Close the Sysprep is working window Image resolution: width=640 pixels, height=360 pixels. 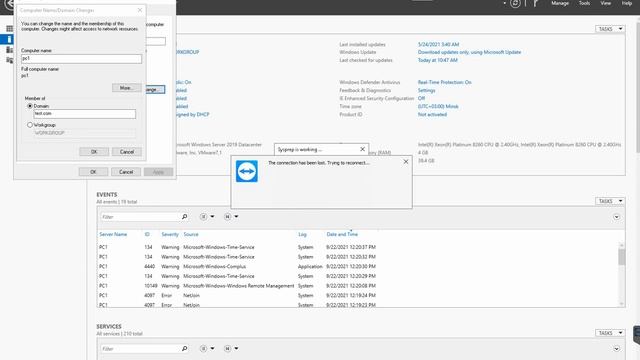(362, 149)
